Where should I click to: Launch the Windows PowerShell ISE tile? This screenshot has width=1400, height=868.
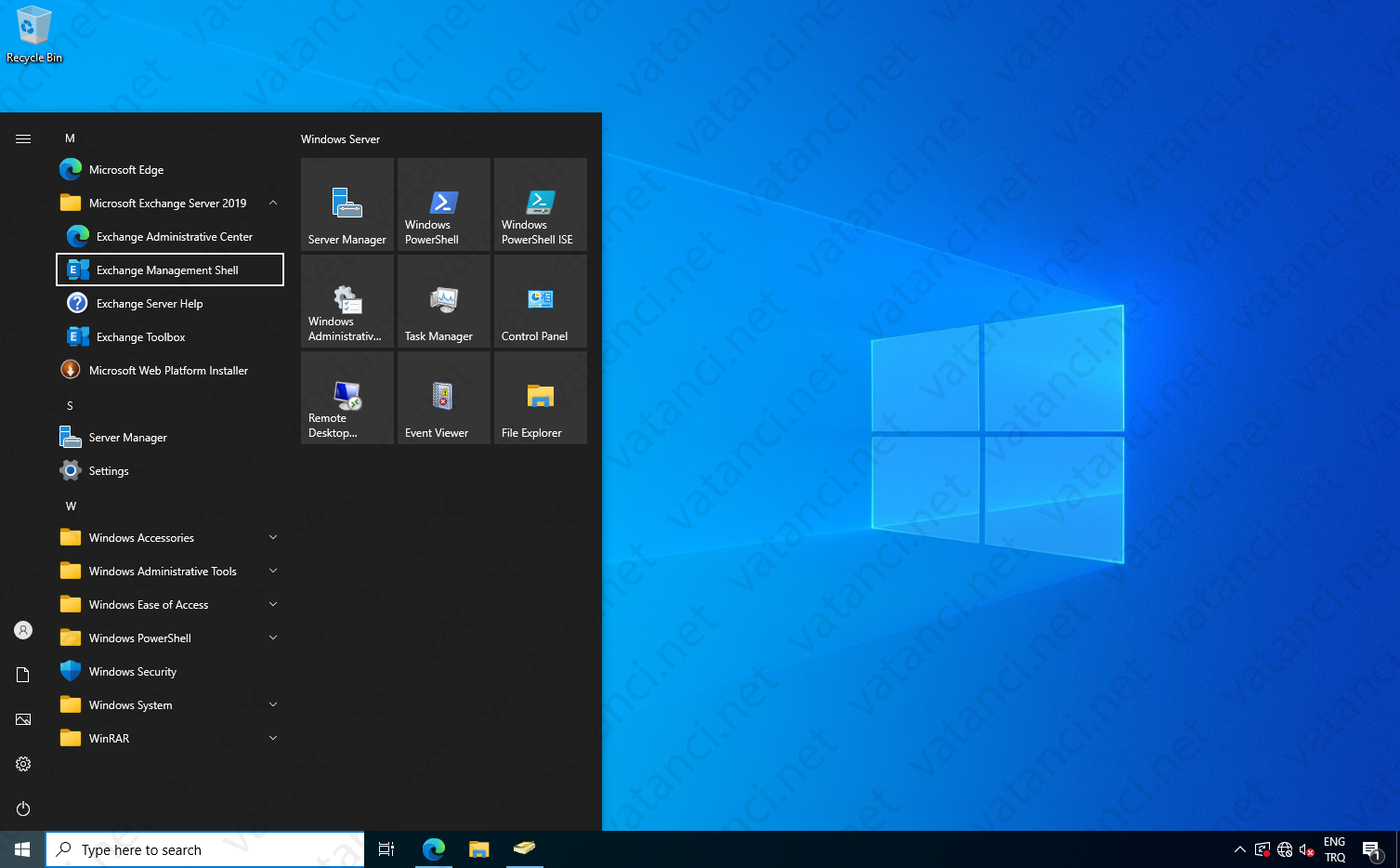coord(541,204)
